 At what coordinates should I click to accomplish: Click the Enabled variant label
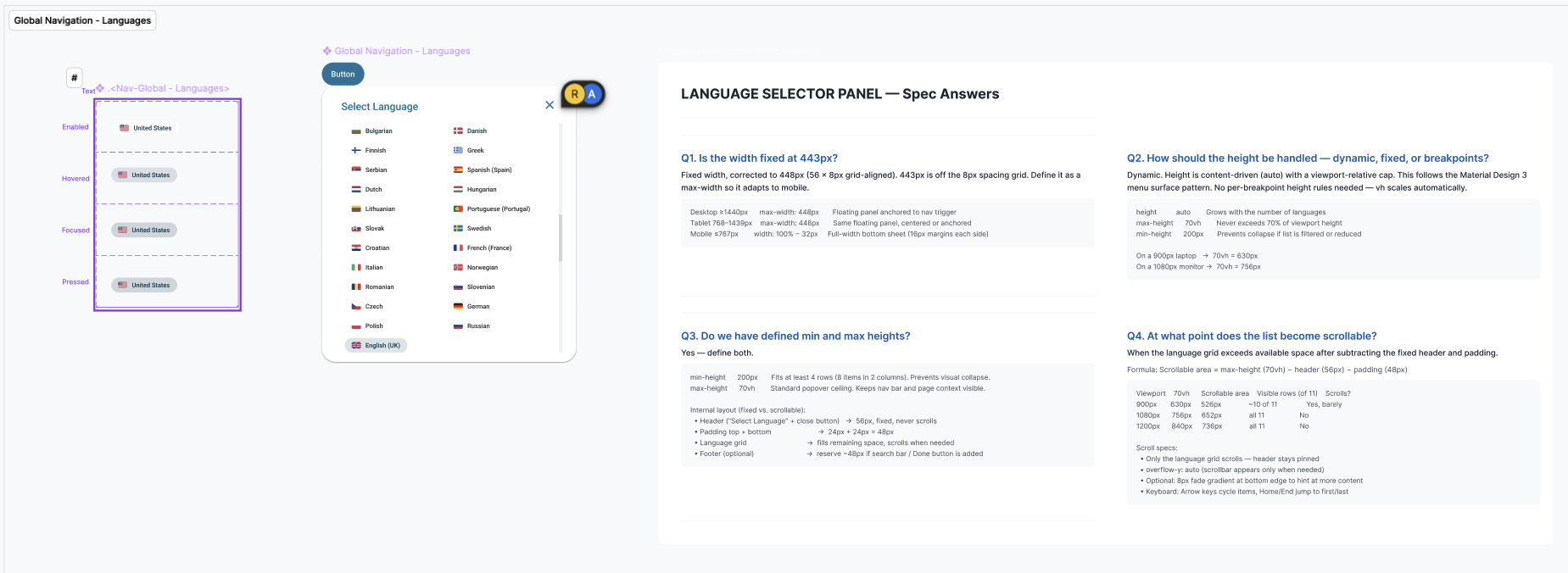point(75,127)
